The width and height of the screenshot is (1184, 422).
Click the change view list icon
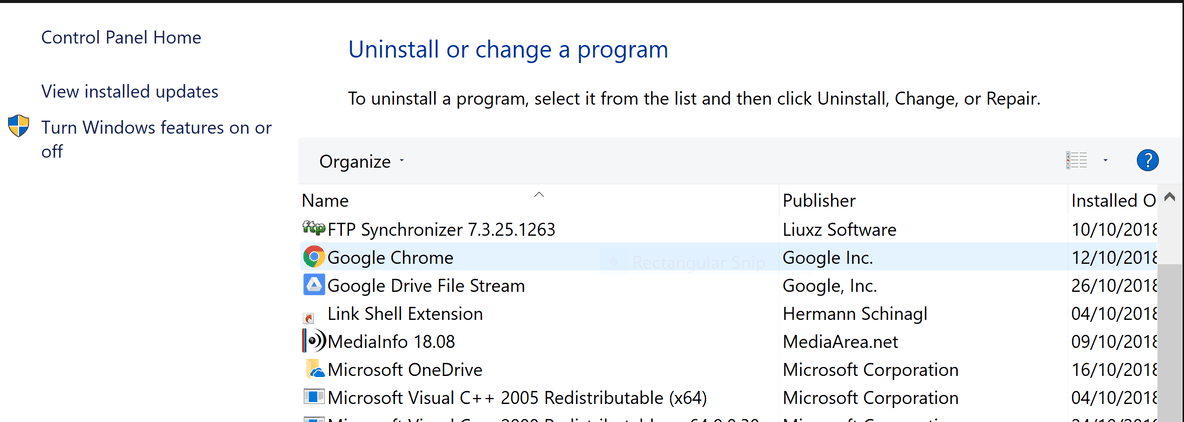(x=1076, y=160)
